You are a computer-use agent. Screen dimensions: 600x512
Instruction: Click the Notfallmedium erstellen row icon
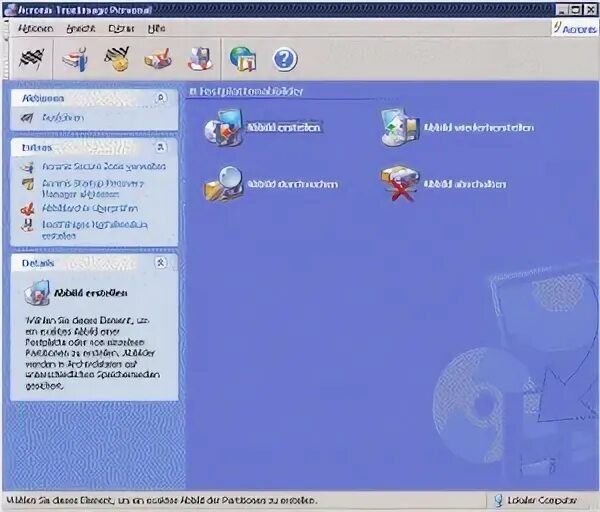pos(27,225)
